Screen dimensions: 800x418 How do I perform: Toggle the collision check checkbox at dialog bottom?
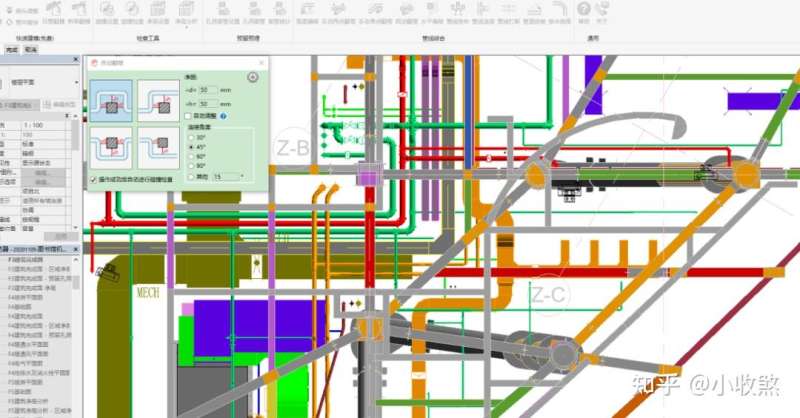[94, 180]
